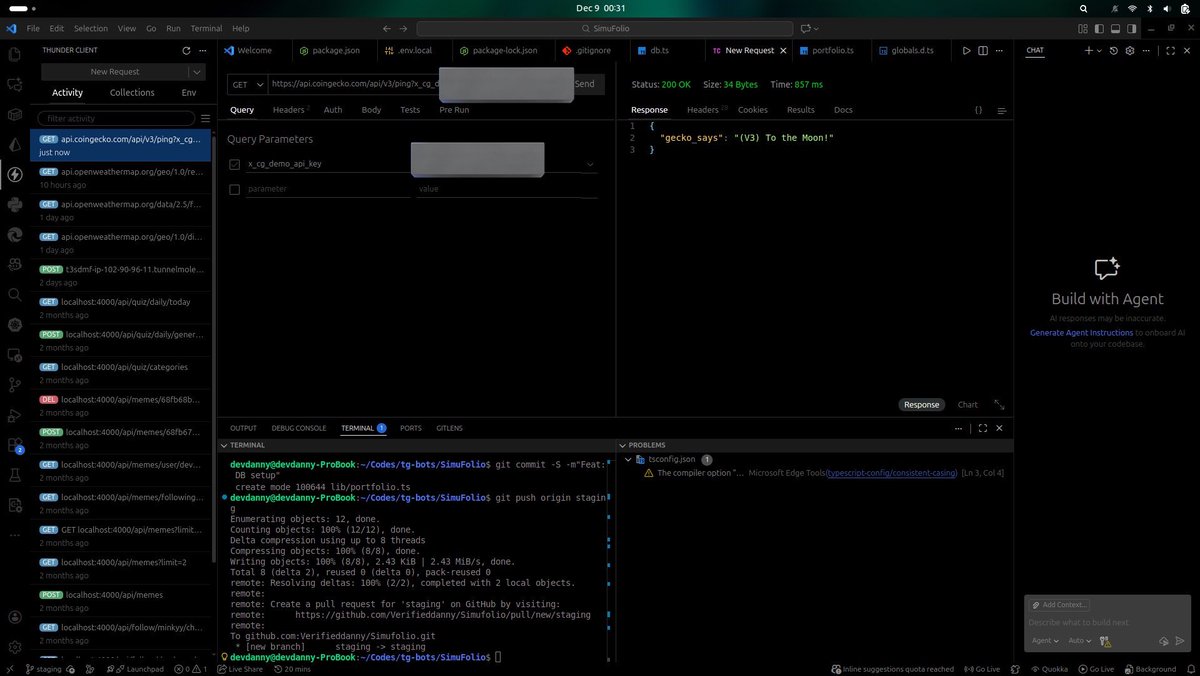Maximize the terminal panel size
The image size is (1200, 676).
pyautogui.click(x=983, y=428)
